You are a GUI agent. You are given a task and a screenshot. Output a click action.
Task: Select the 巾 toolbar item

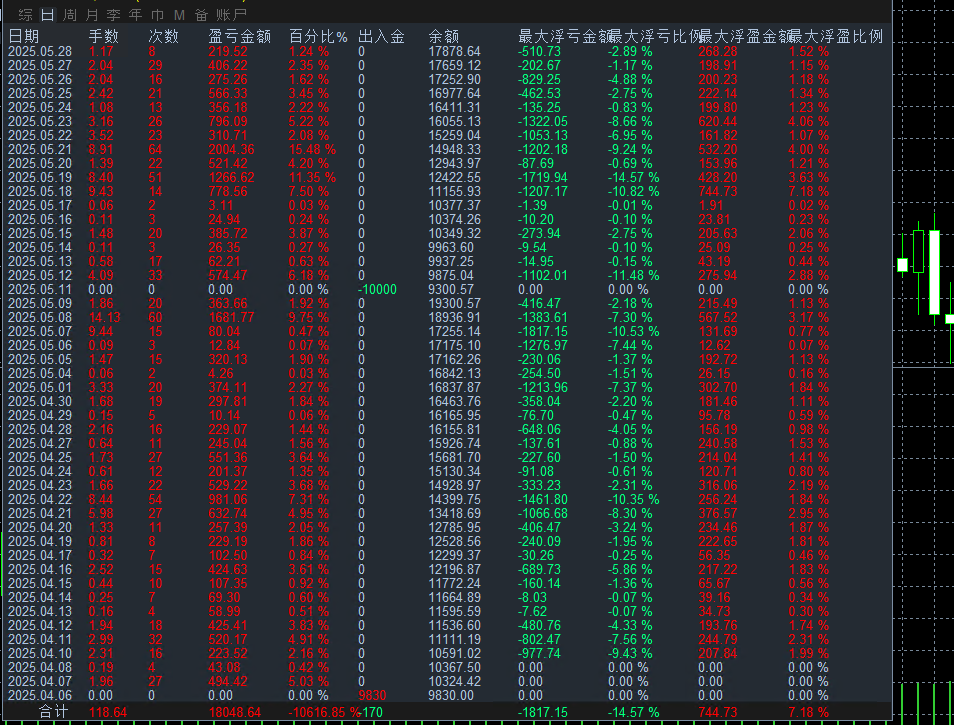click(x=157, y=14)
